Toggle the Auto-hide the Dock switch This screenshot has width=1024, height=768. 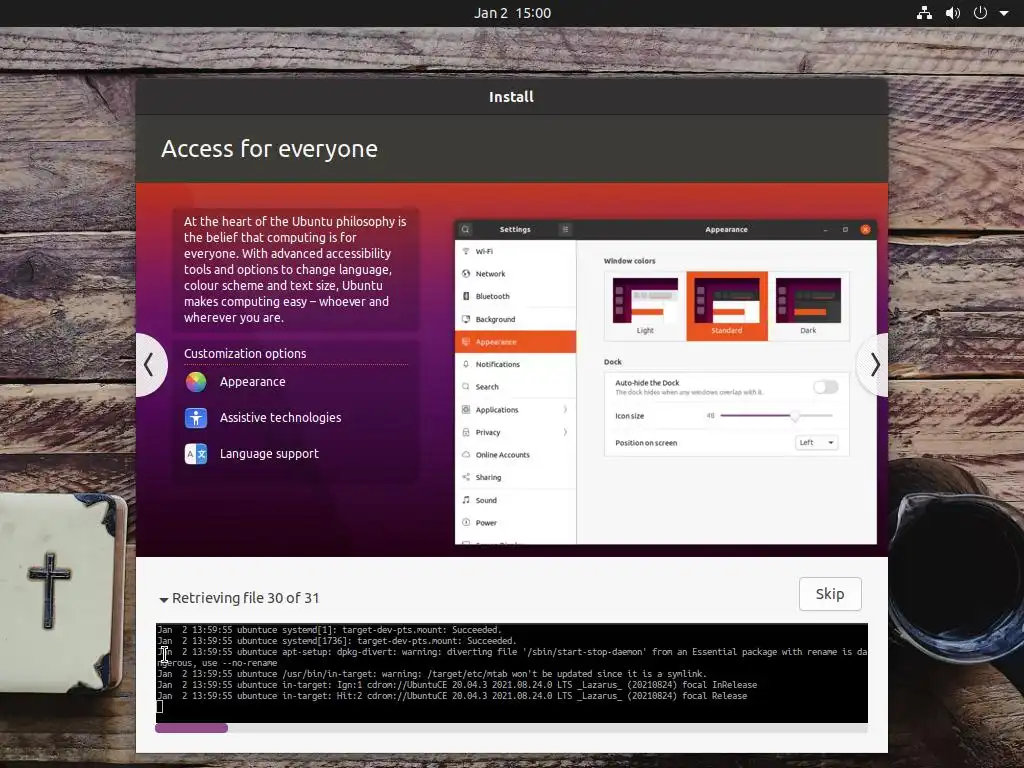click(825, 387)
